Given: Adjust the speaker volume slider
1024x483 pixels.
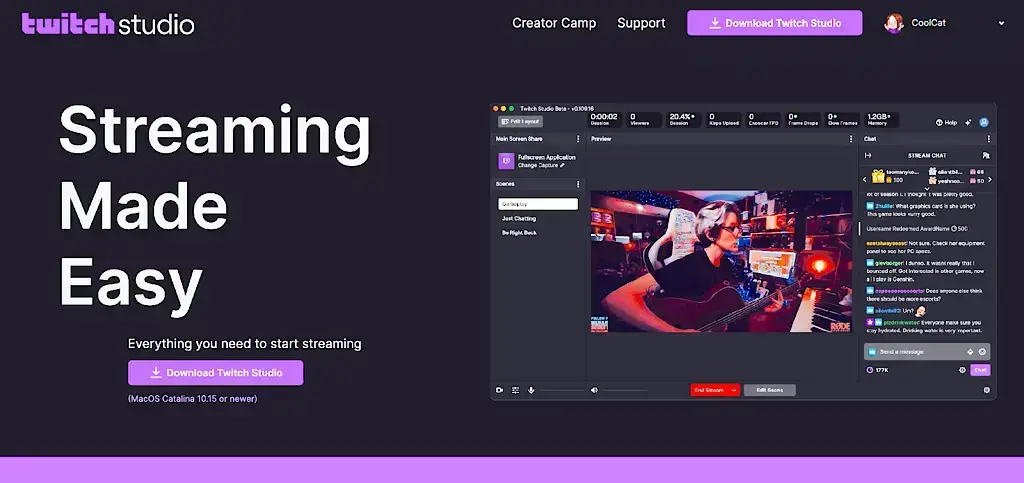Looking at the screenshot, I should [625, 390].
